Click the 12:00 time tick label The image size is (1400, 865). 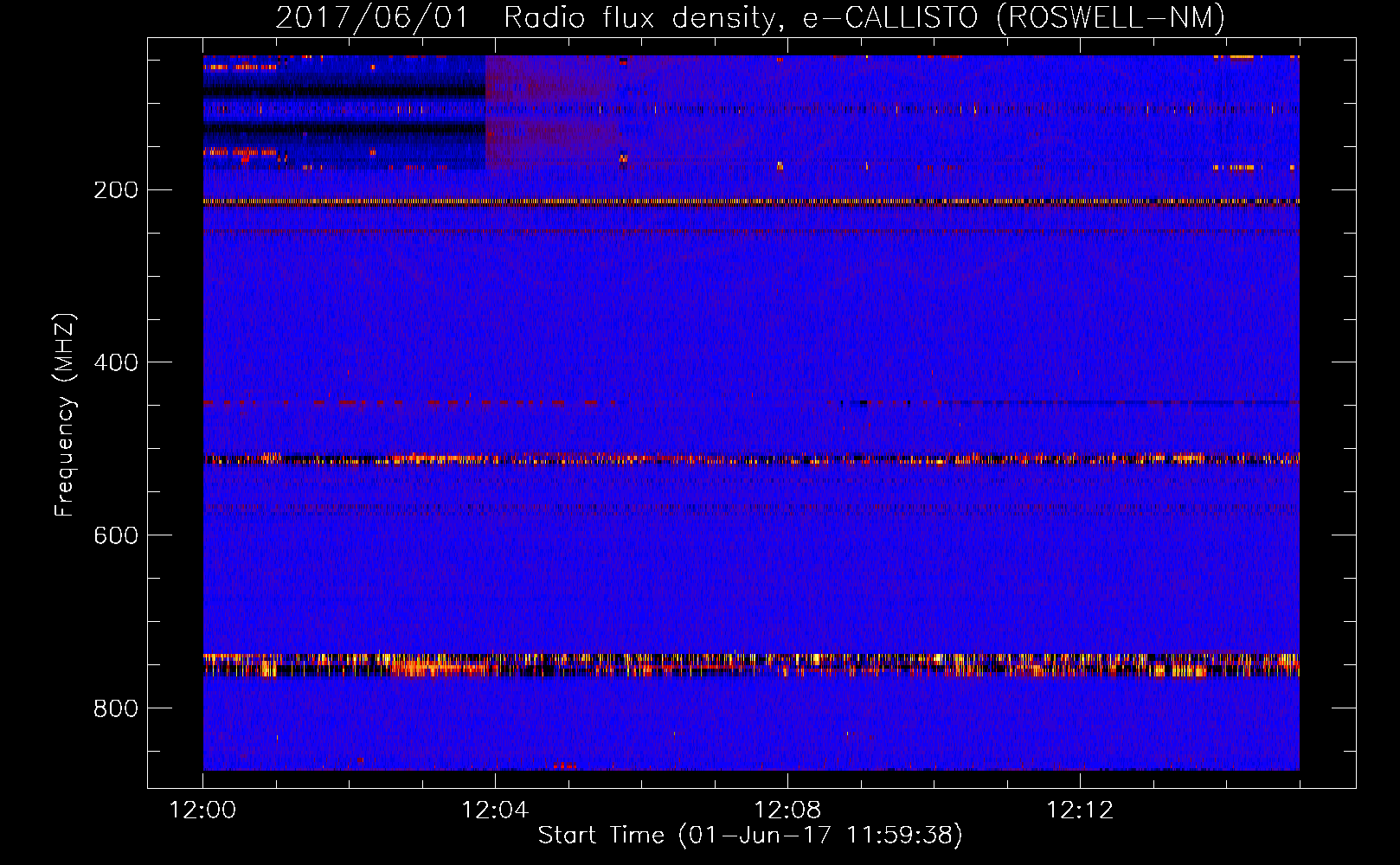203,811
